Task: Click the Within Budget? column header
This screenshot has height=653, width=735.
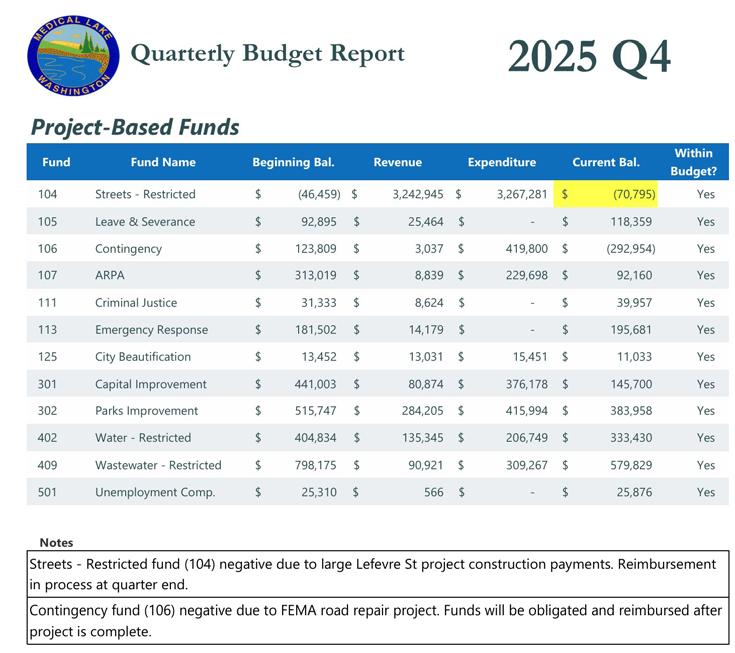Action: [x=693, y=162]
